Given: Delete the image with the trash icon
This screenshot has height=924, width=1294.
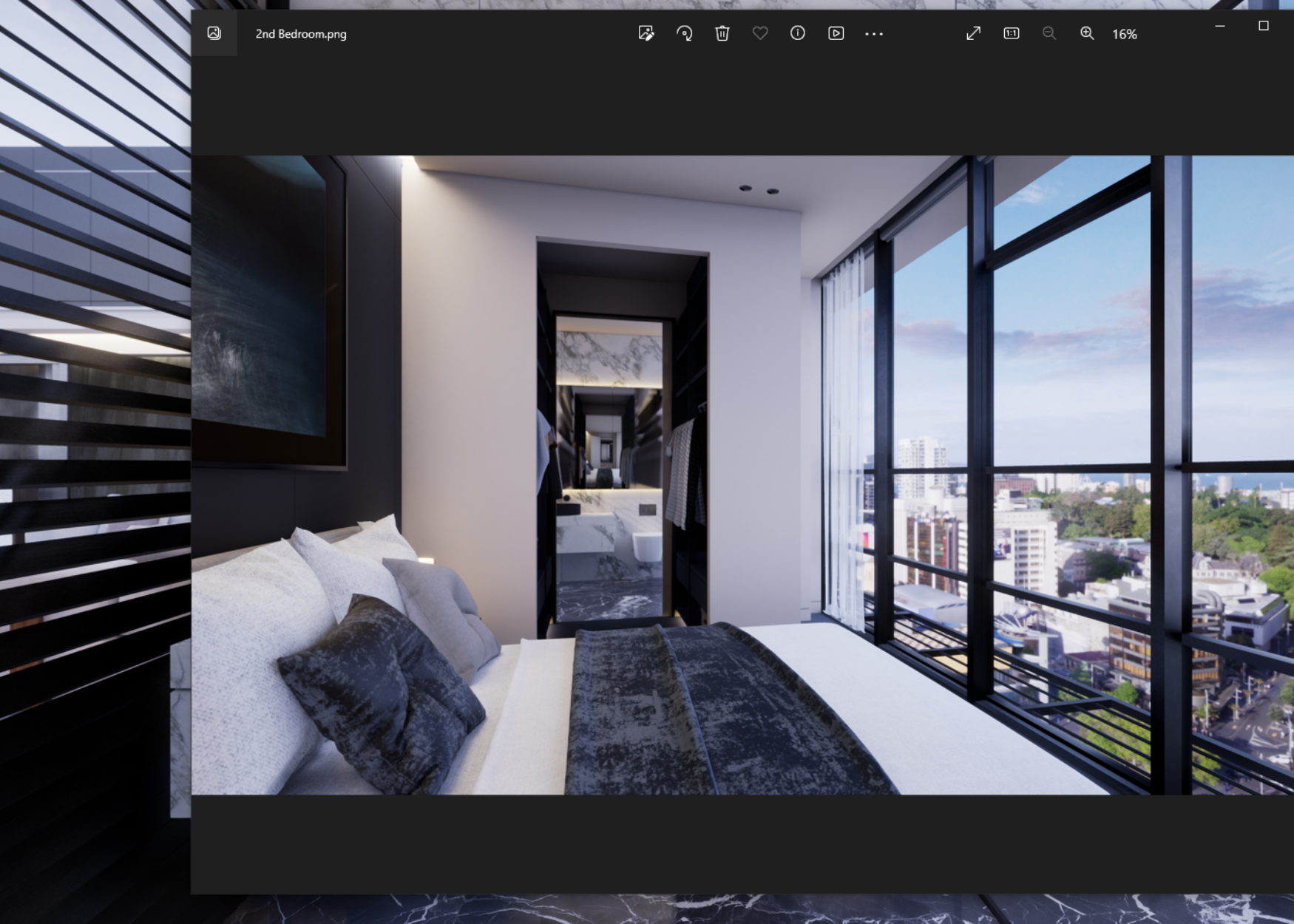Looking at the screenshot, I should tap(722, 33).
